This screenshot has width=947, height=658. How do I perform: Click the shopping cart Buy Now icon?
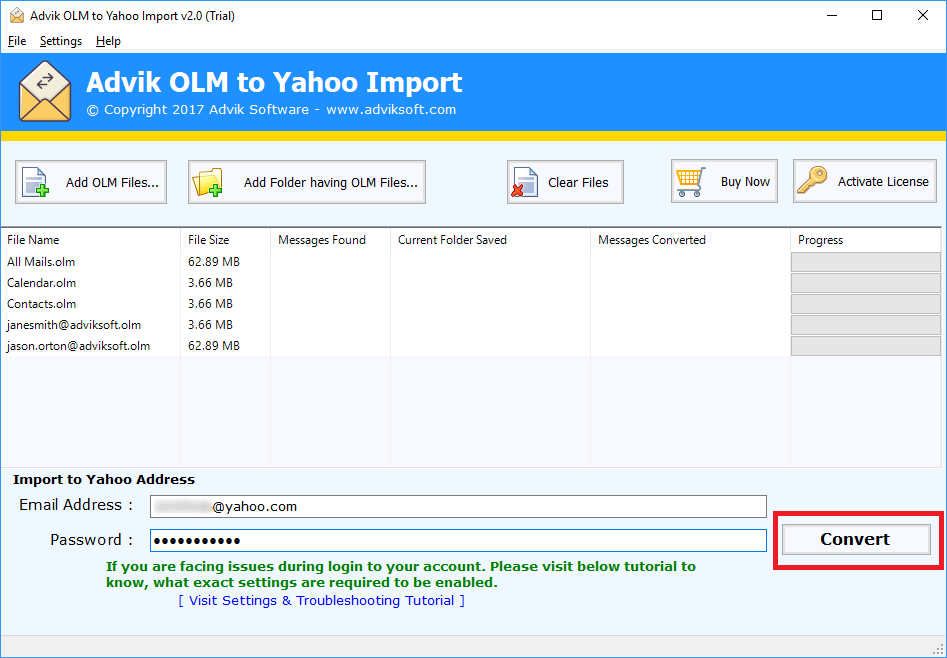[690, 182]
